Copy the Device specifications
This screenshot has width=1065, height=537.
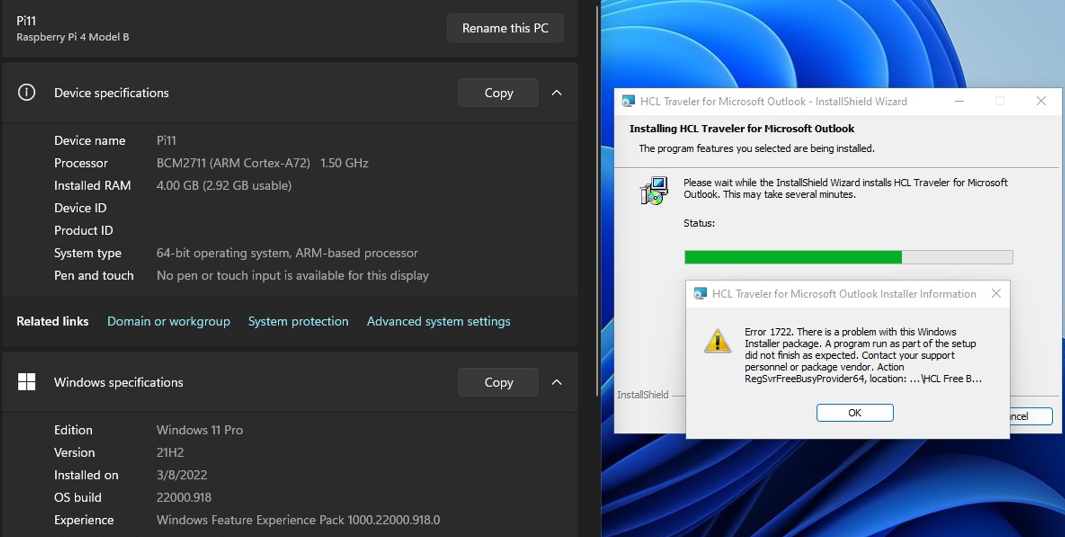click(498, 93)
